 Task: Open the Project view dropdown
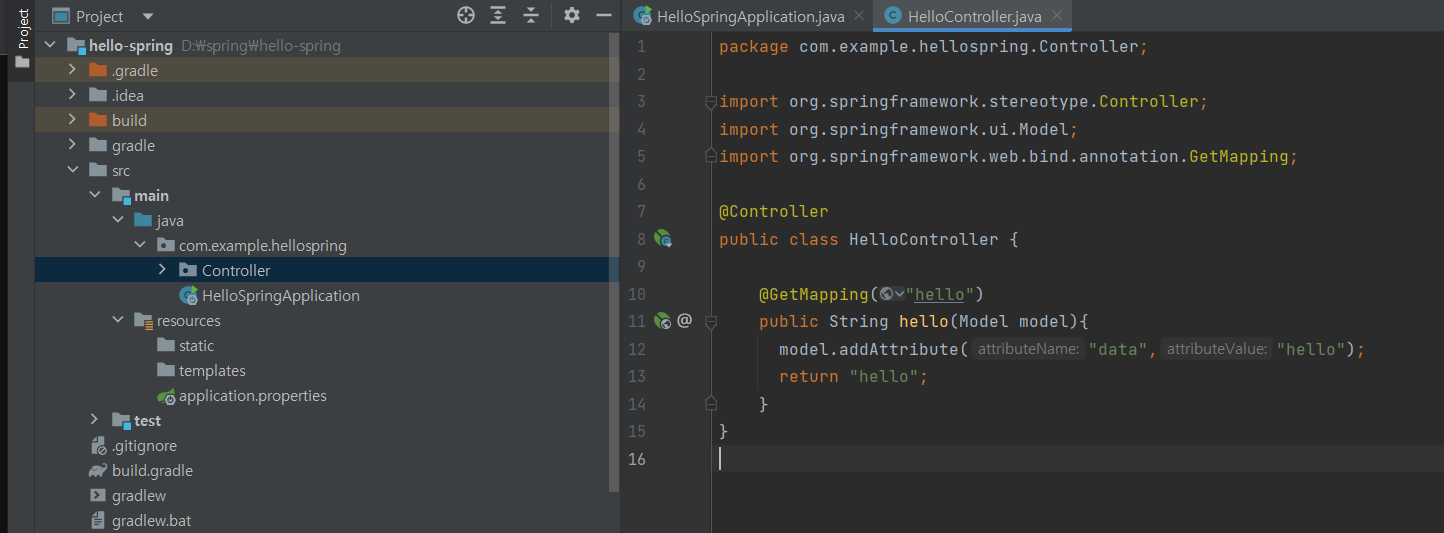pos(148,16)
